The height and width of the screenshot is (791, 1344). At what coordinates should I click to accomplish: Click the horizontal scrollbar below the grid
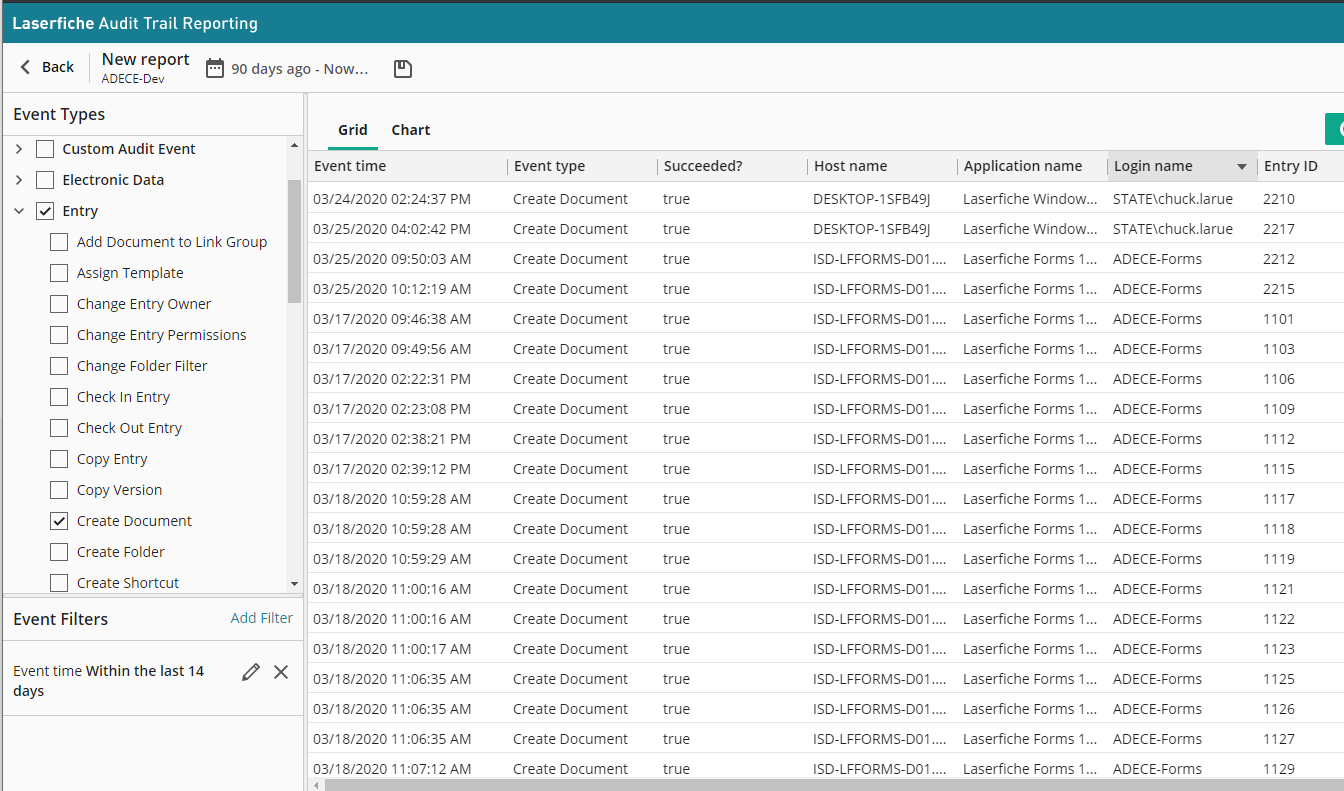[800, 785]
